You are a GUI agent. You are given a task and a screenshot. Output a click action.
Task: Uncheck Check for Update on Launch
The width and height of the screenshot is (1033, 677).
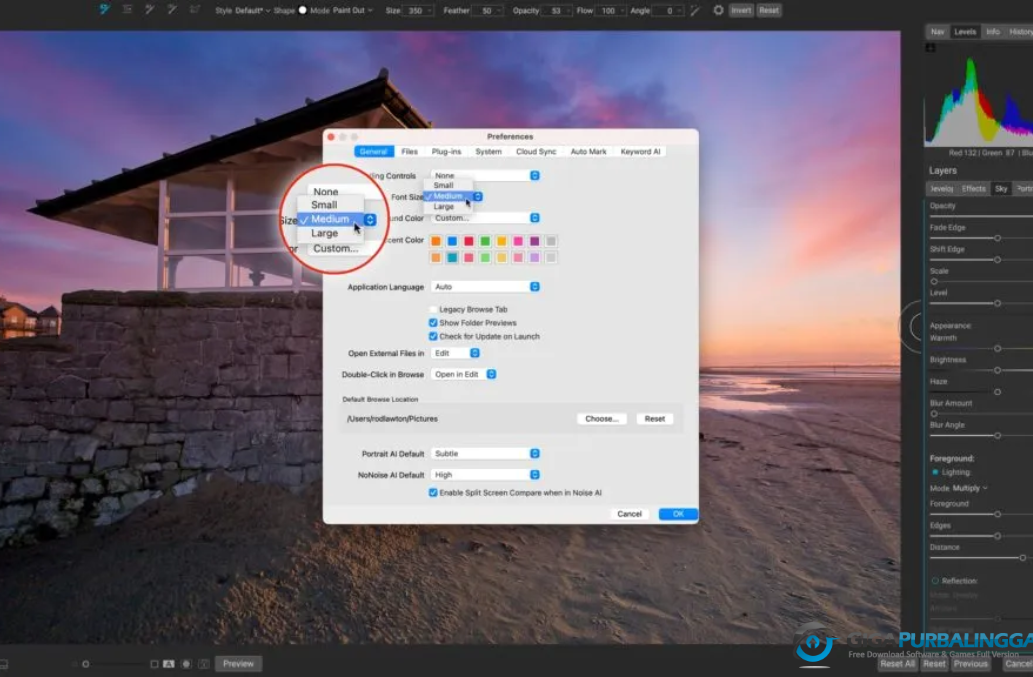point(433,337)
